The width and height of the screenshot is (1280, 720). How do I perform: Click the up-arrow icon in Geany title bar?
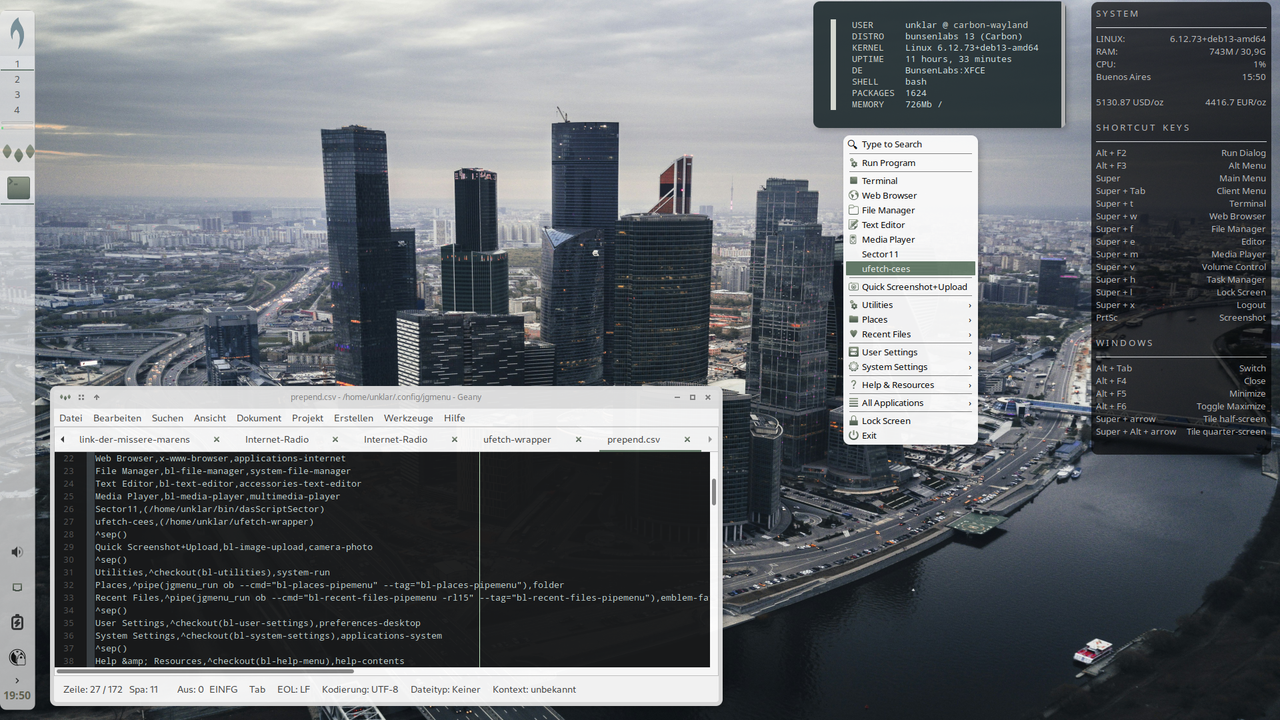pos(96,397)
